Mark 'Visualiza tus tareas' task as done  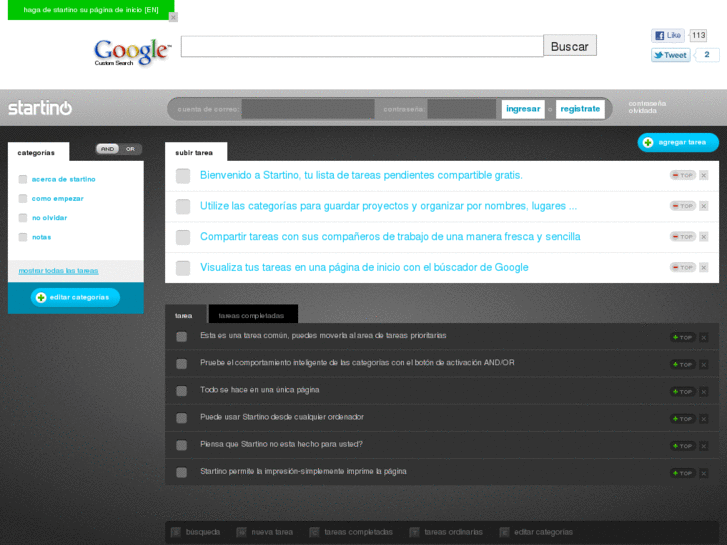[x=183, y=268]
